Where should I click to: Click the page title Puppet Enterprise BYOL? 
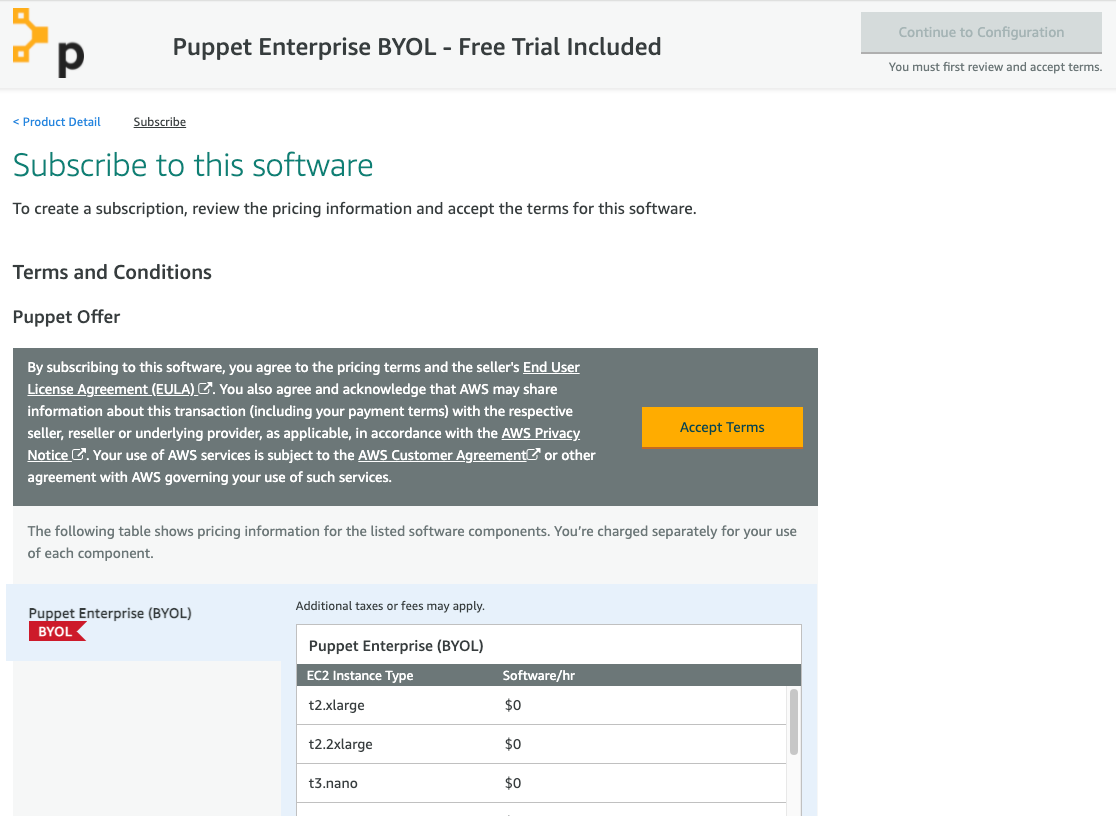(x=417, y=47)
